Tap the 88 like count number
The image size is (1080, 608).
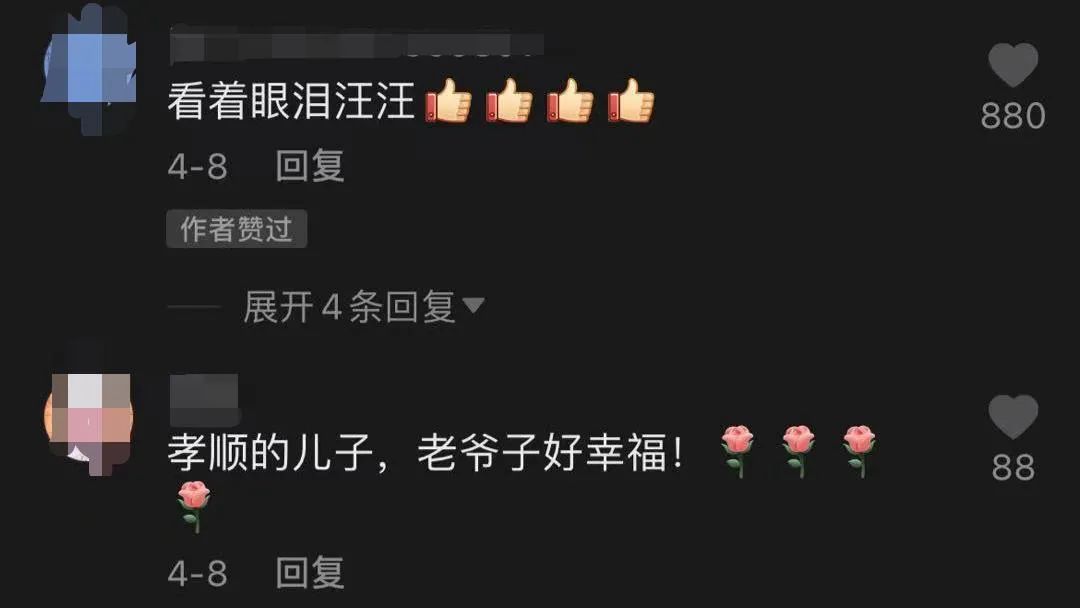coord(1013,468)
